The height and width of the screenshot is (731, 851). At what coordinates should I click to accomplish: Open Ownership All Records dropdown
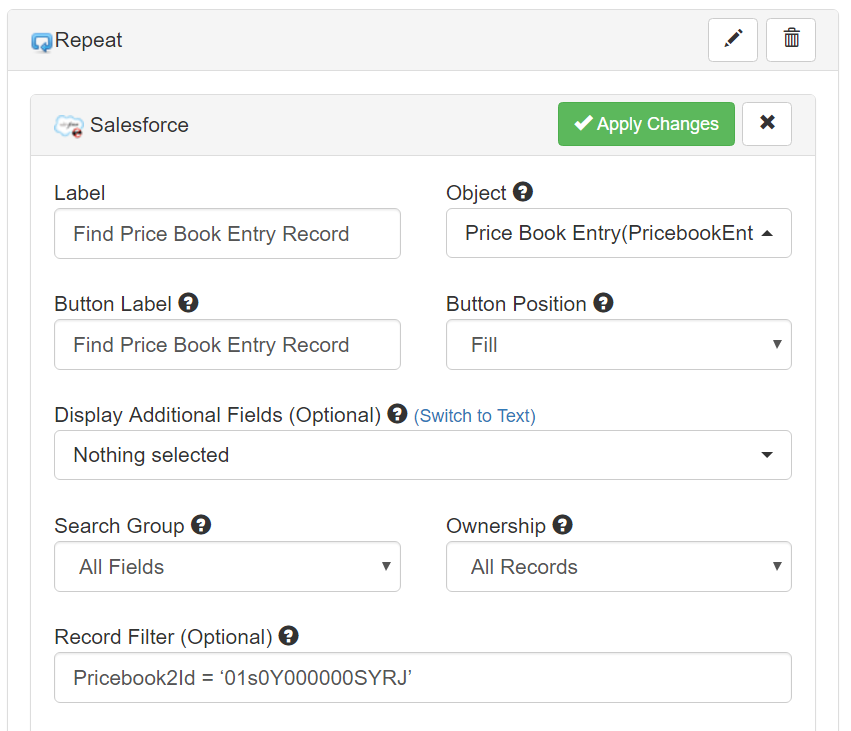coord(619,567)
